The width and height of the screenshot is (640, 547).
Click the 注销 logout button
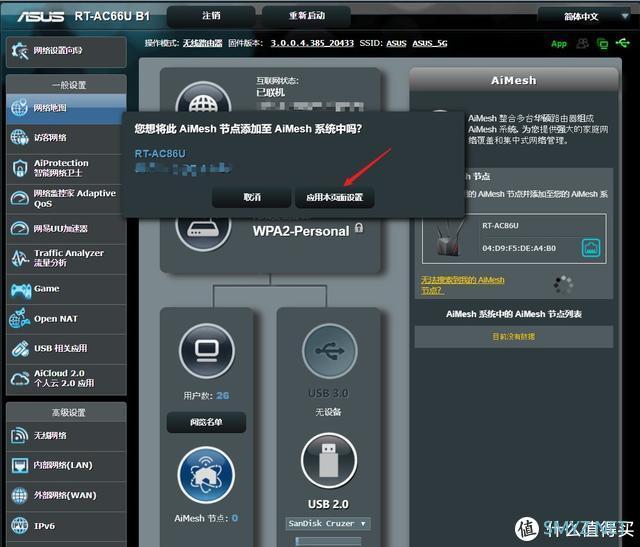click(211, 16)
